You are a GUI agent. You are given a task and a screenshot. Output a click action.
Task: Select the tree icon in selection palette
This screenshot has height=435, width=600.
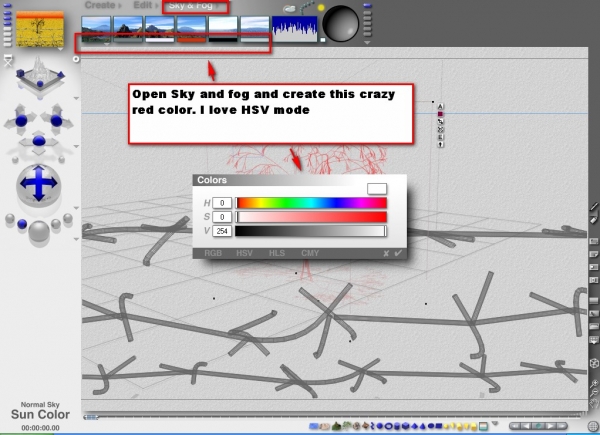(x=347, y=426)
